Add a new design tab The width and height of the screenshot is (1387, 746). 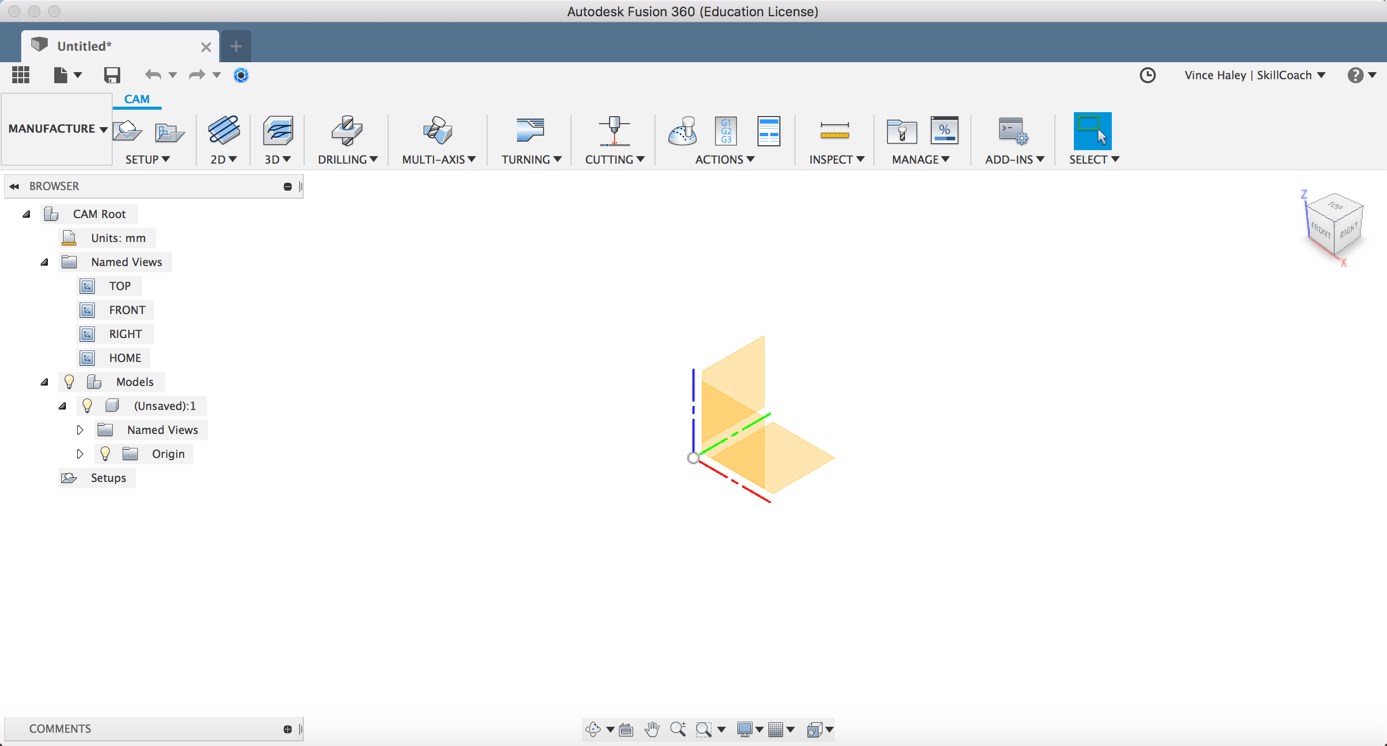[236, 46]
